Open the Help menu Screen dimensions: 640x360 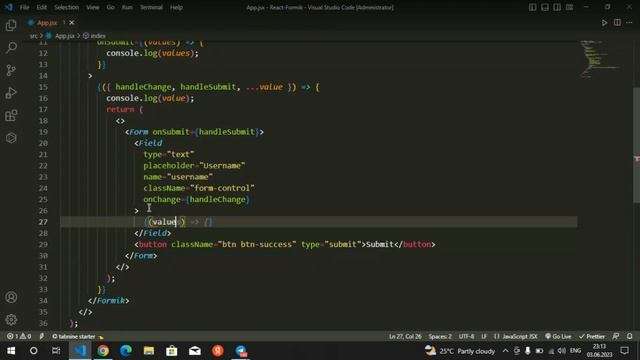(176, 7)
